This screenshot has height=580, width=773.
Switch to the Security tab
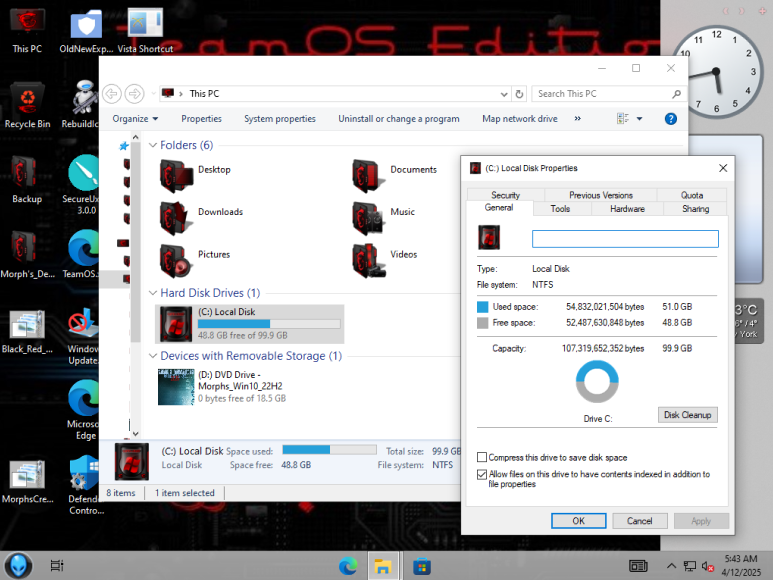point(505,195)
